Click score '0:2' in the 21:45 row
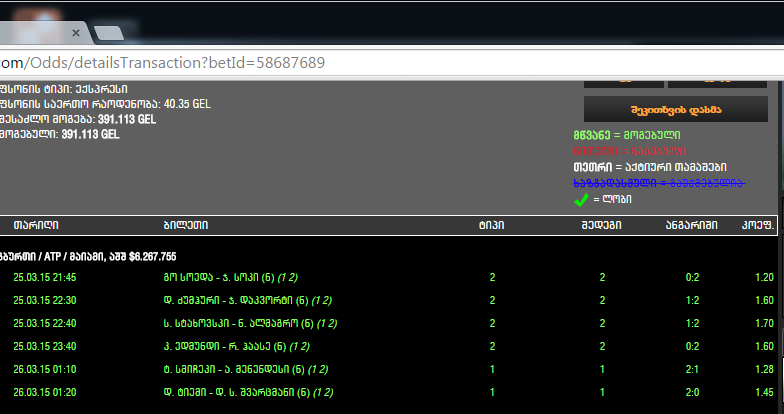The image size is (784, 414). 692,277
